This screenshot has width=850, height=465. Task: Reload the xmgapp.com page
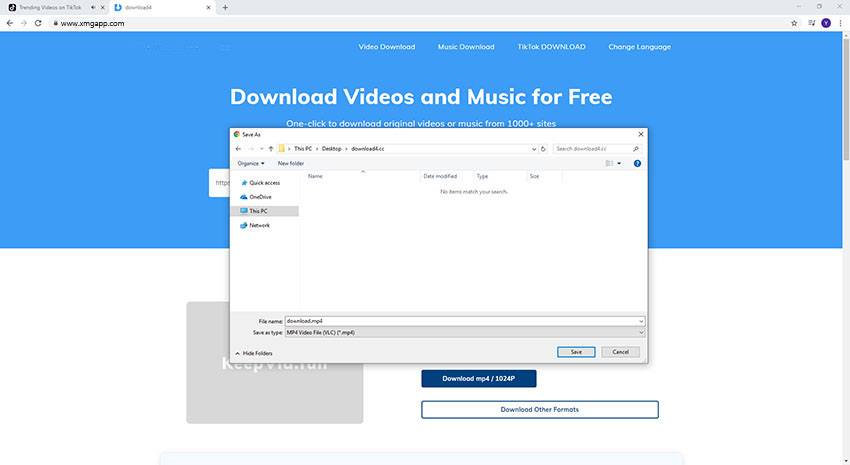(38, 23)
